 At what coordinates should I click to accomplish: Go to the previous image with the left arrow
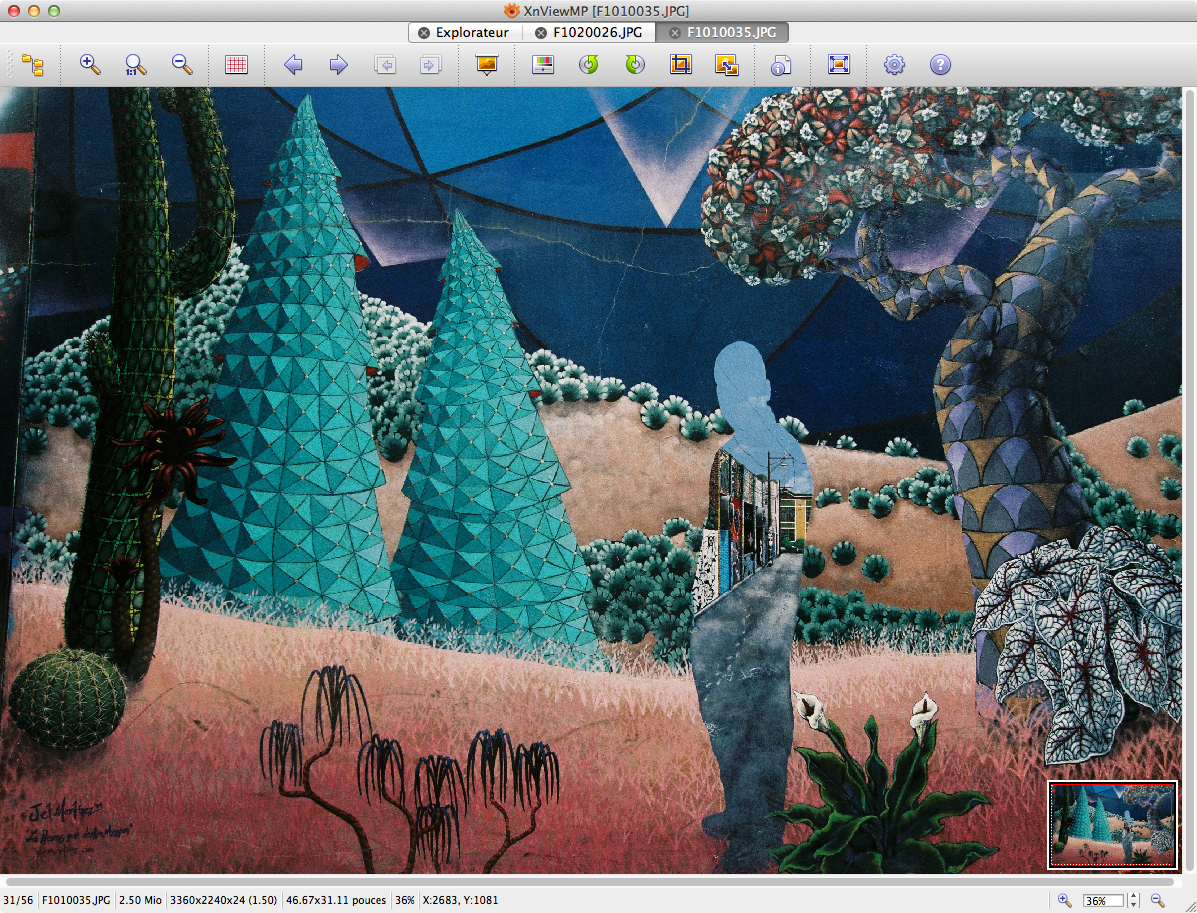[x=293, y=65]
